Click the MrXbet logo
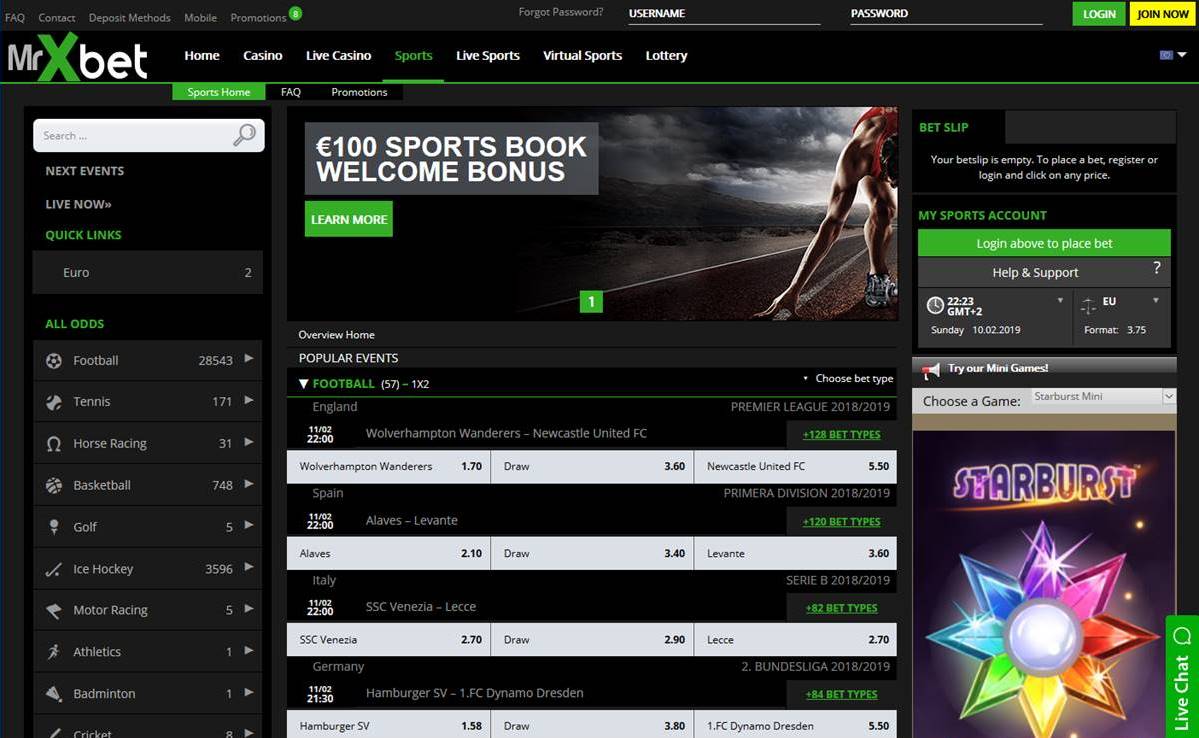The image size is (1199, 738). click(77, 57)
